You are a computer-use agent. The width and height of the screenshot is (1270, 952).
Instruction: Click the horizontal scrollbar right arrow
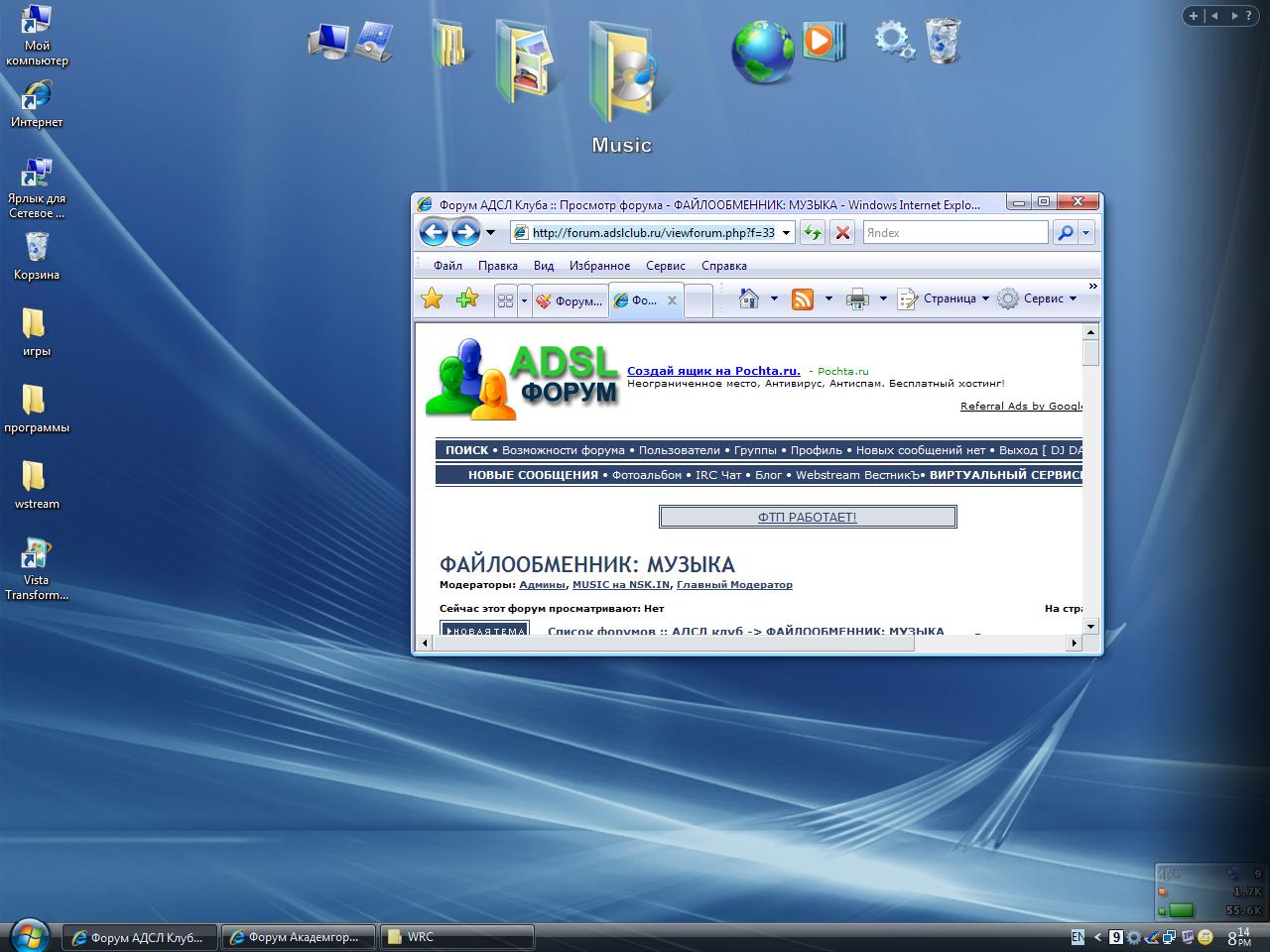tap(1074, 644)
